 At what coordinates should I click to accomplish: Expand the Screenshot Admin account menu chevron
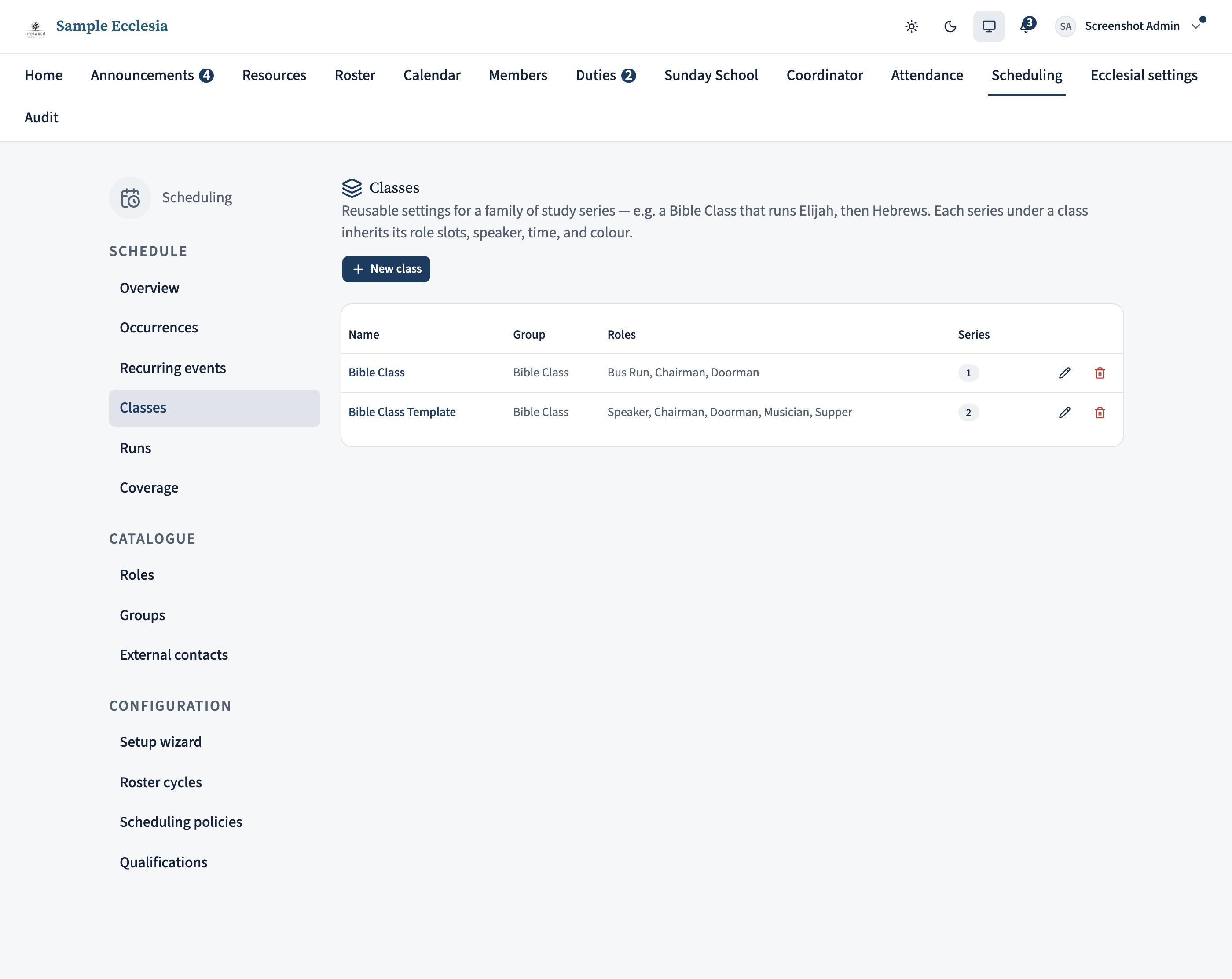(x=1195, y=26)
